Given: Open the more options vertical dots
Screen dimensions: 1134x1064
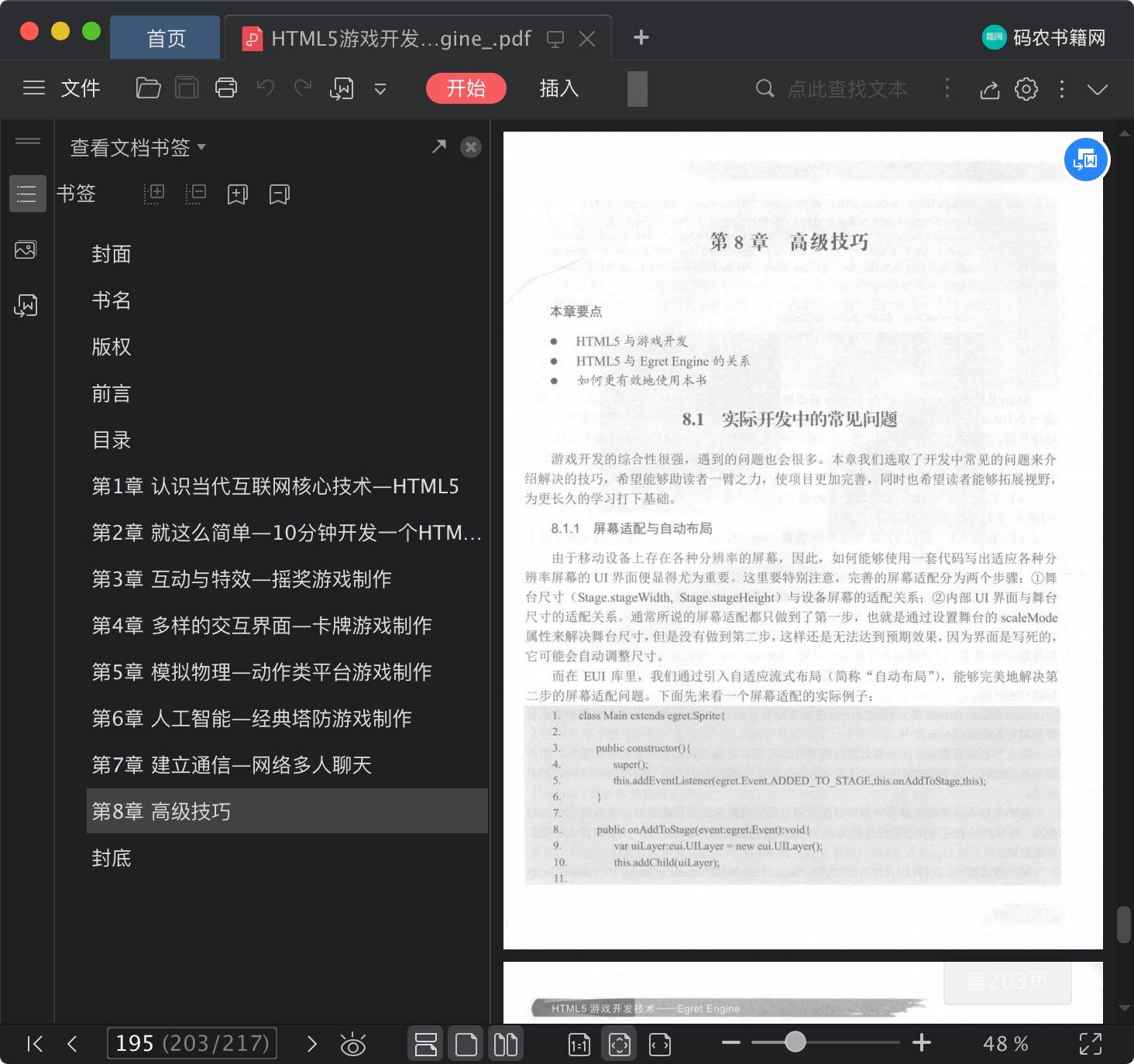Looking at the screenshot, I should click(1062, 89).
